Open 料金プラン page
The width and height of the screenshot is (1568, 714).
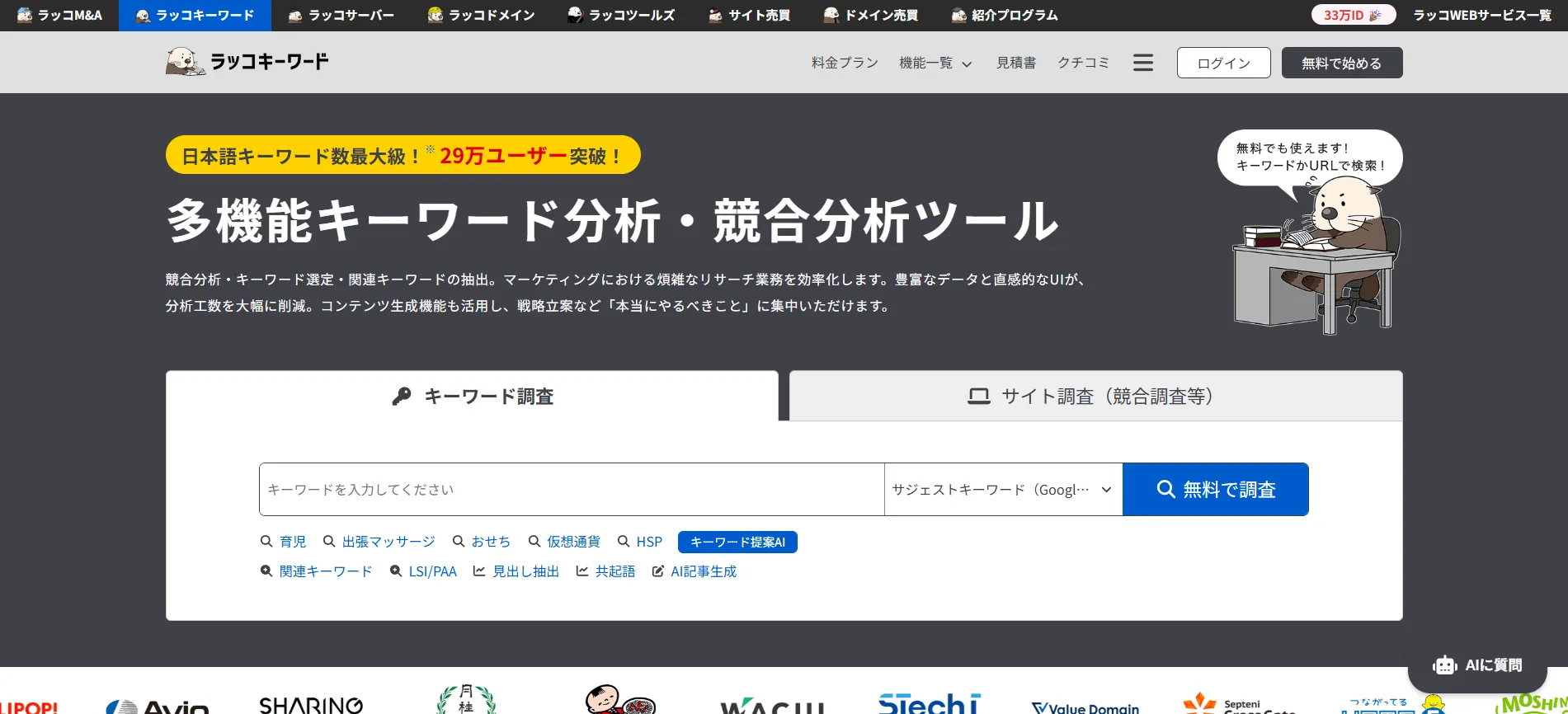(x=845, y=63)
